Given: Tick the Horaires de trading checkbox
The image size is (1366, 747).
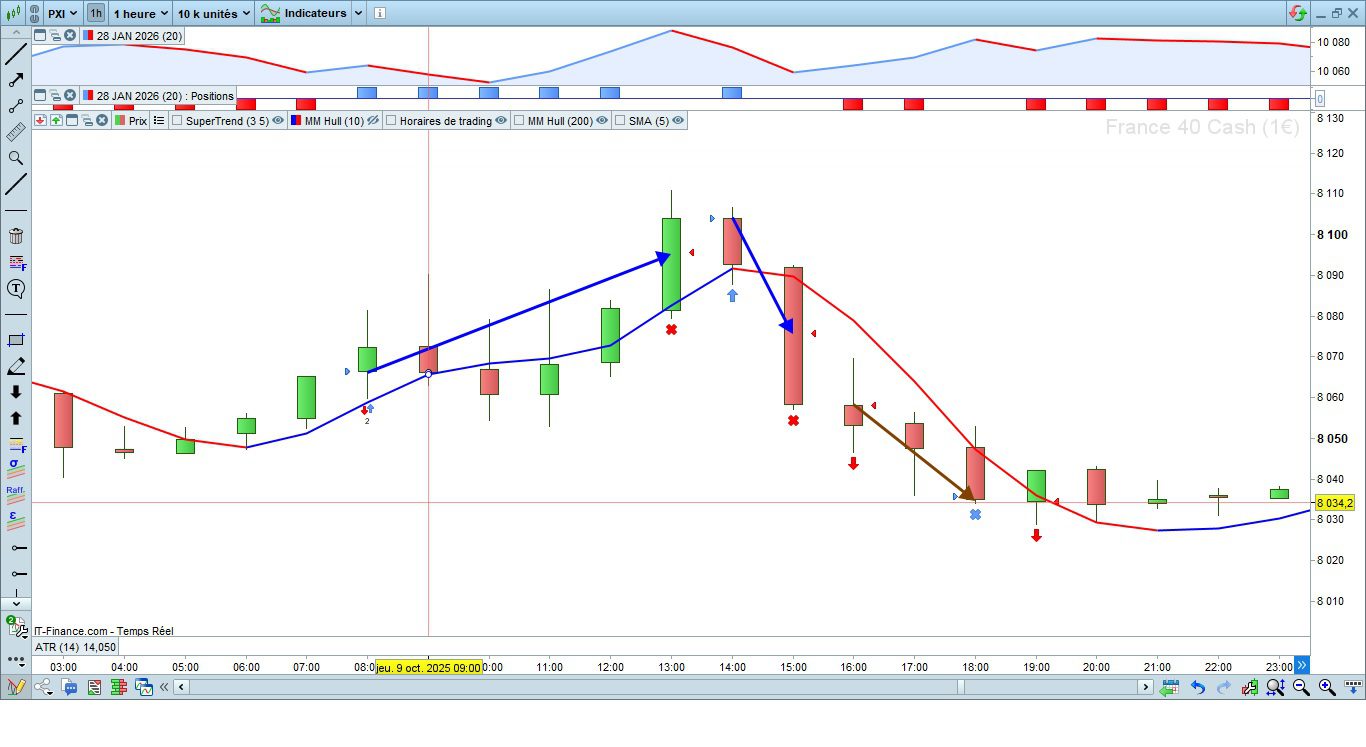Looking at the screenshot, I should point(391,121).
